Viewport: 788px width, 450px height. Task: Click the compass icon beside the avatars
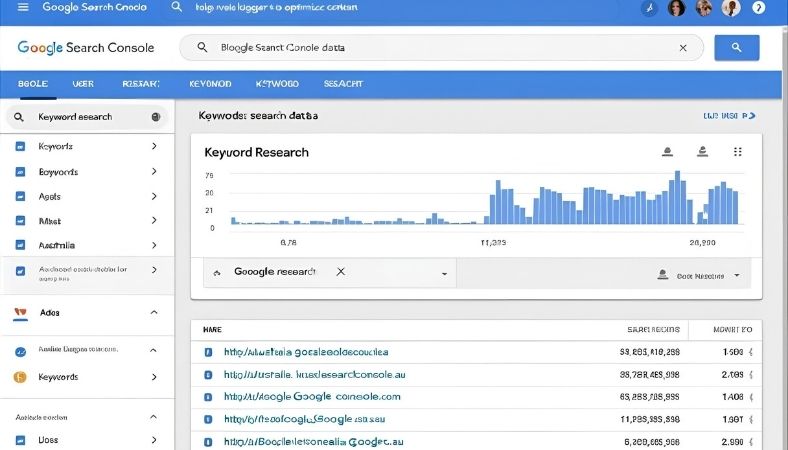[649, 8]
